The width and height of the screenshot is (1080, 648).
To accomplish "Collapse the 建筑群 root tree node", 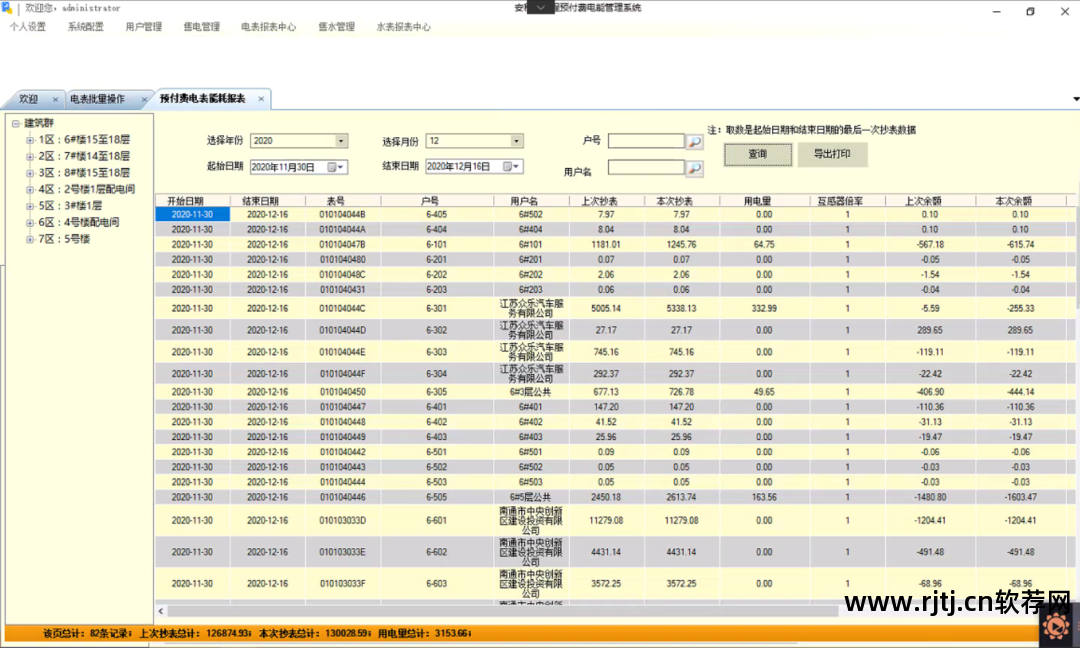I will [x=16, y=124].
